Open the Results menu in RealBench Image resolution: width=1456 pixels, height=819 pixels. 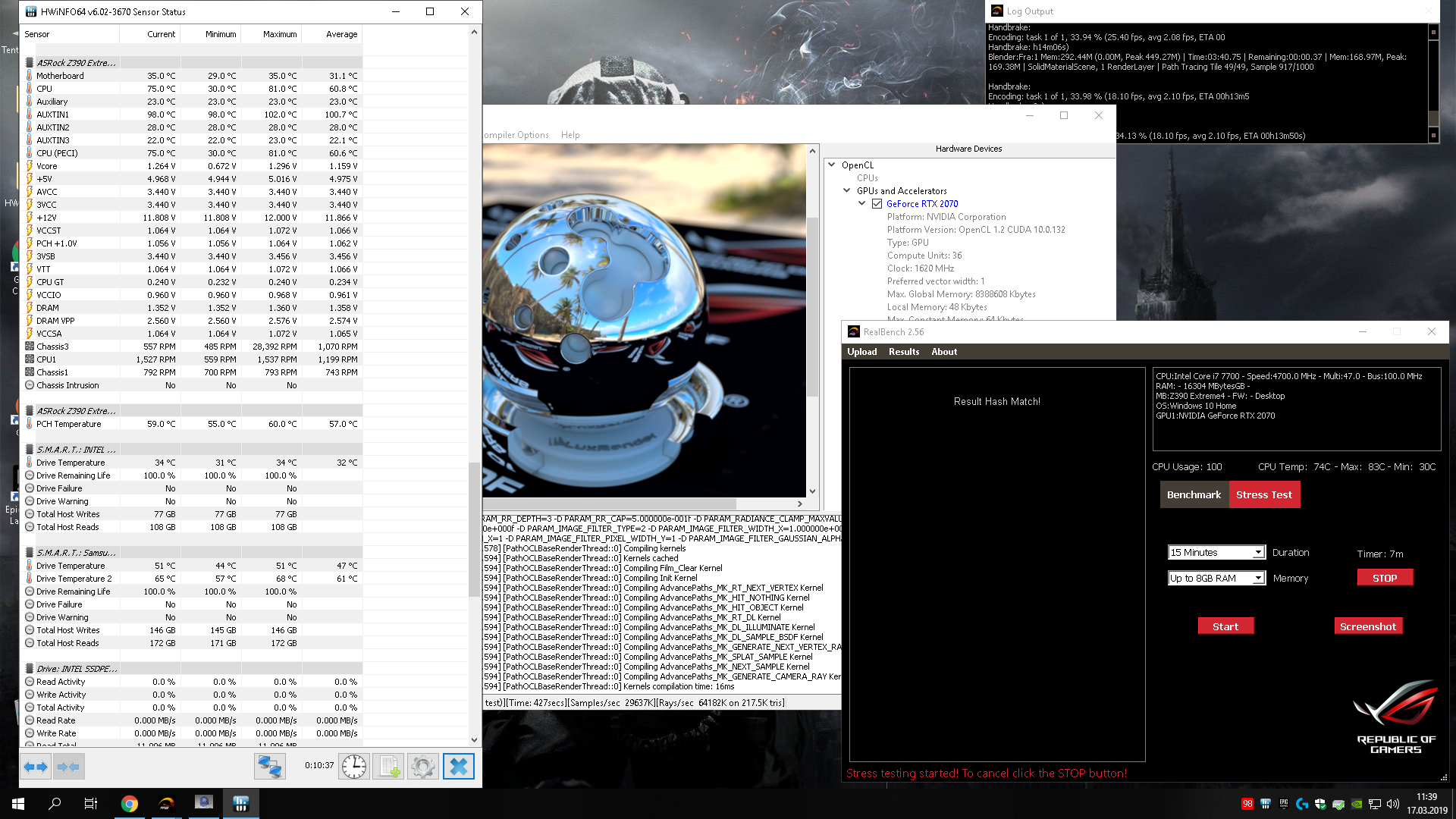(903, 352)
